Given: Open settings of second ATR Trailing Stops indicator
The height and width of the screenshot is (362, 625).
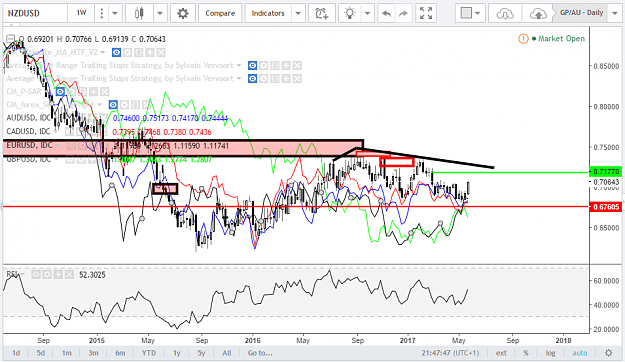Looking at the screenshot, I should click(263, 79).
